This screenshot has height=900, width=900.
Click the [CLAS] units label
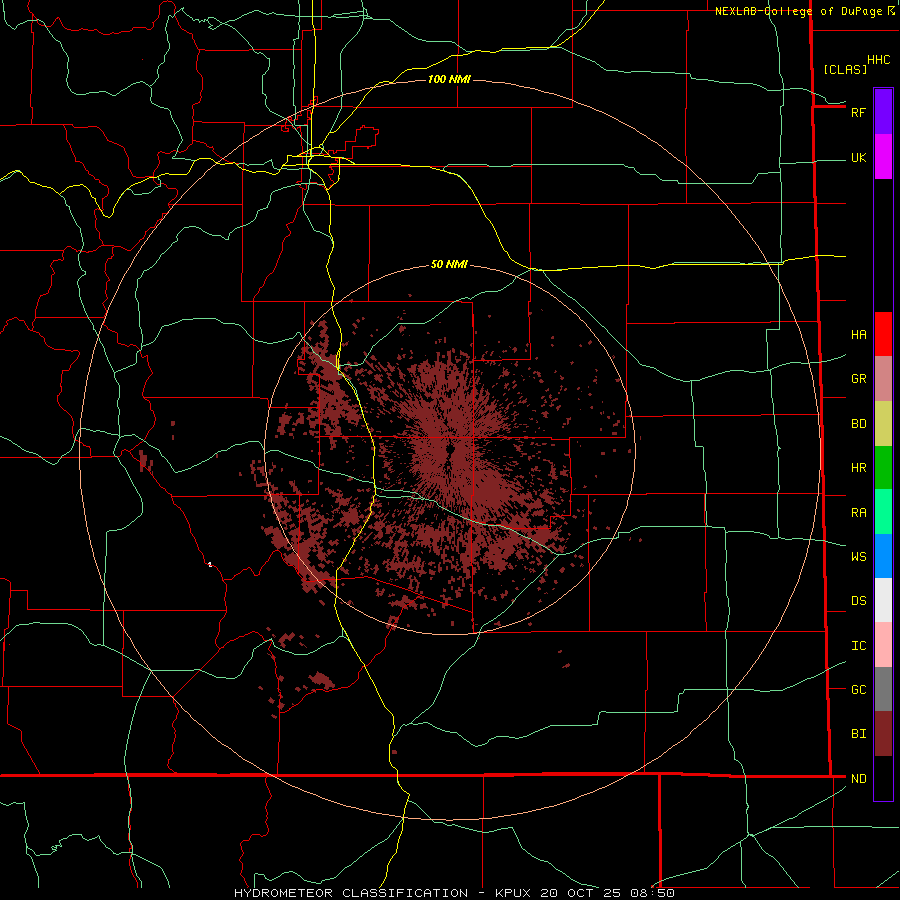coord(845,69)
